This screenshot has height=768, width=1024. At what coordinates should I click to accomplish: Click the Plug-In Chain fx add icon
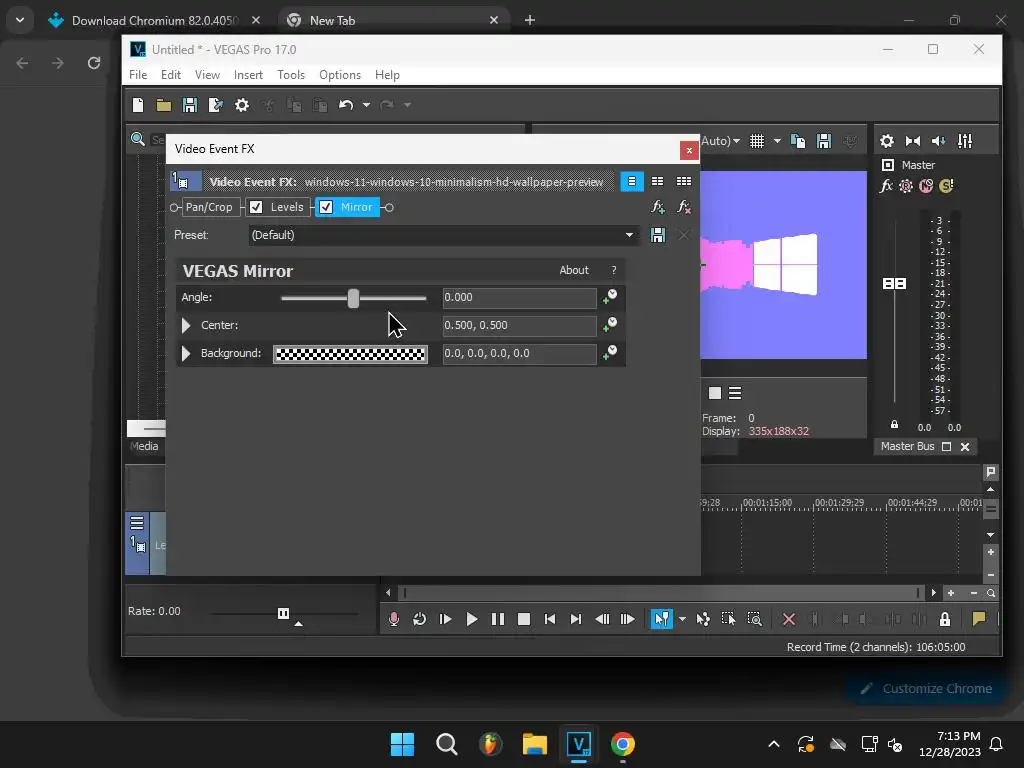coord(658,207)
